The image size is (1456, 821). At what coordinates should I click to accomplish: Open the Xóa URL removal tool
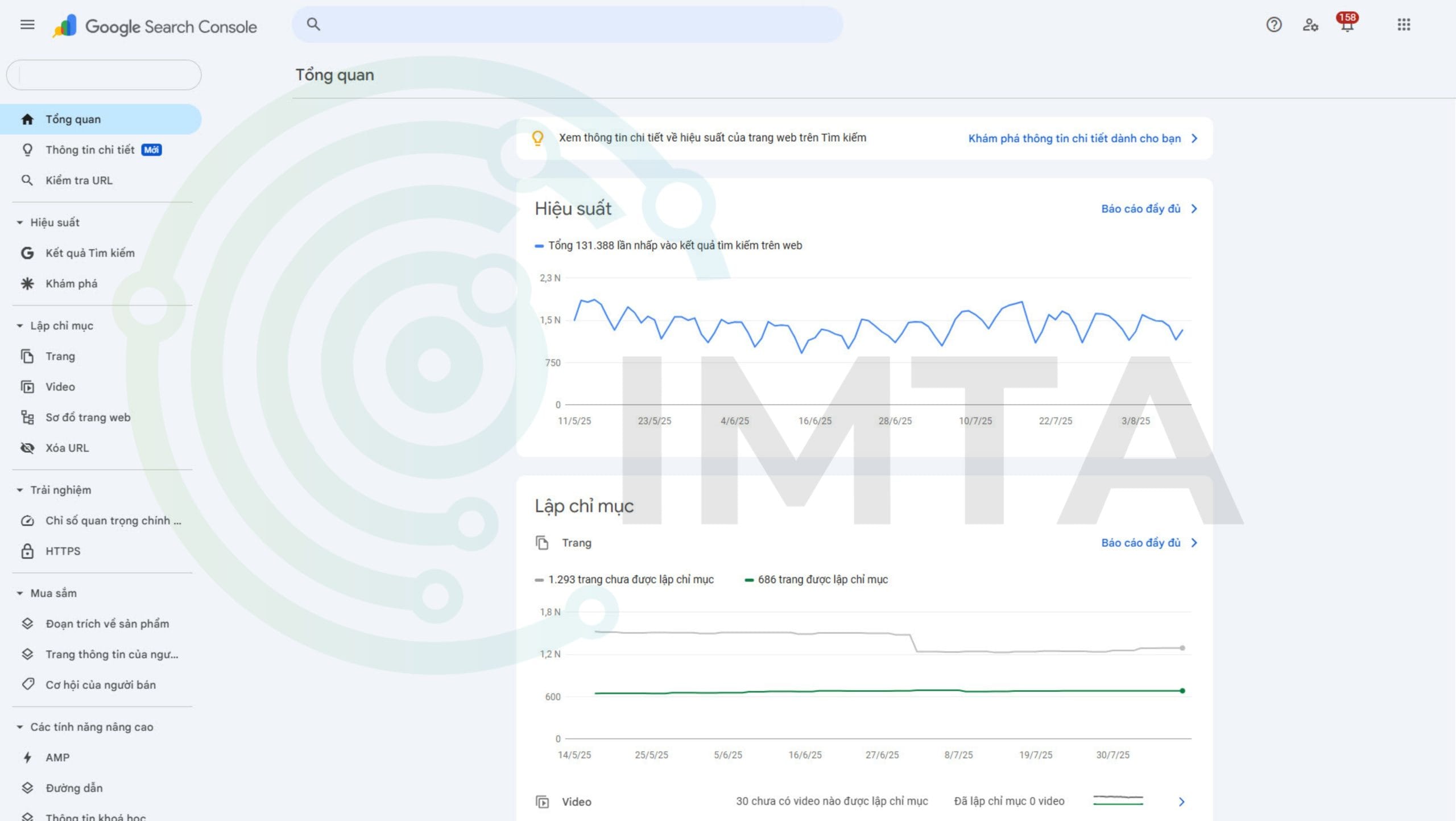coord(68,448)
